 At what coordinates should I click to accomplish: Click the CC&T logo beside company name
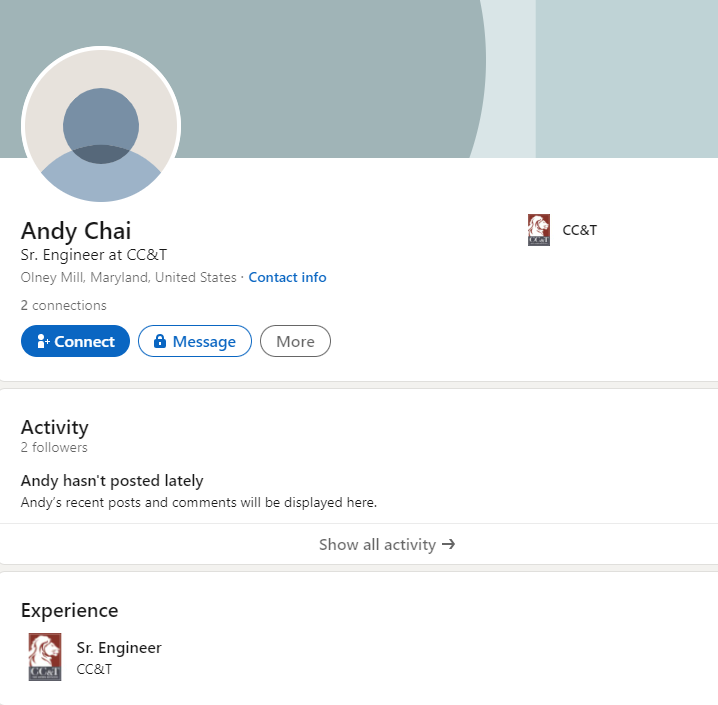click(538, 230)
